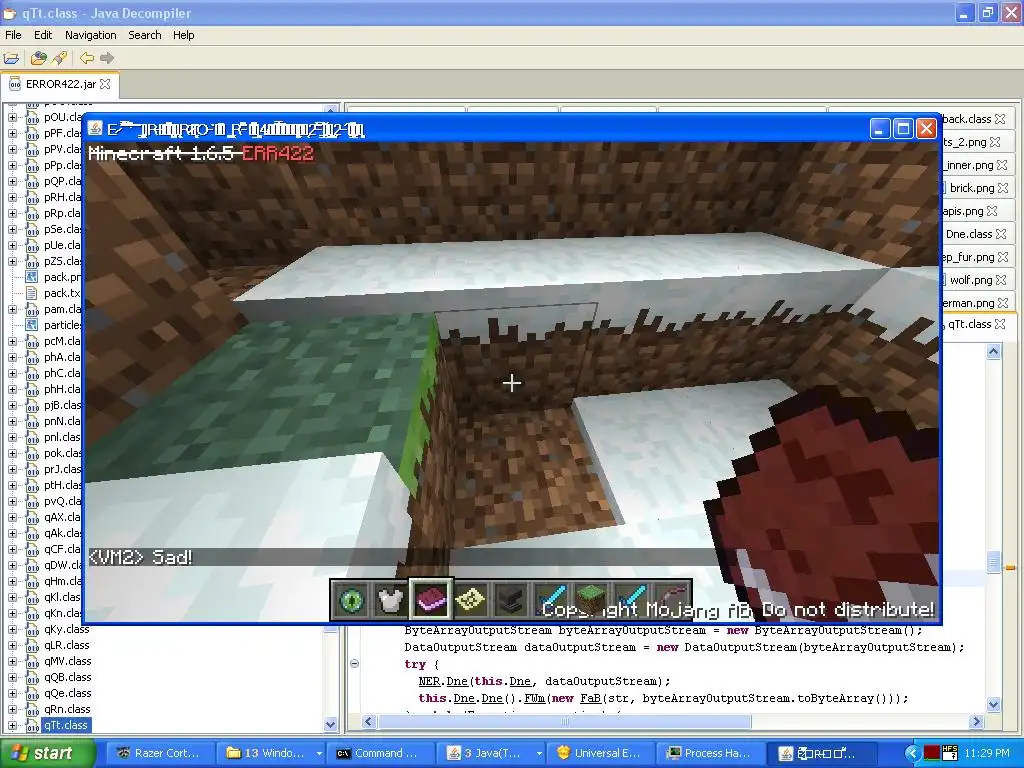
Task: Open the File menu
Action: 13,35
